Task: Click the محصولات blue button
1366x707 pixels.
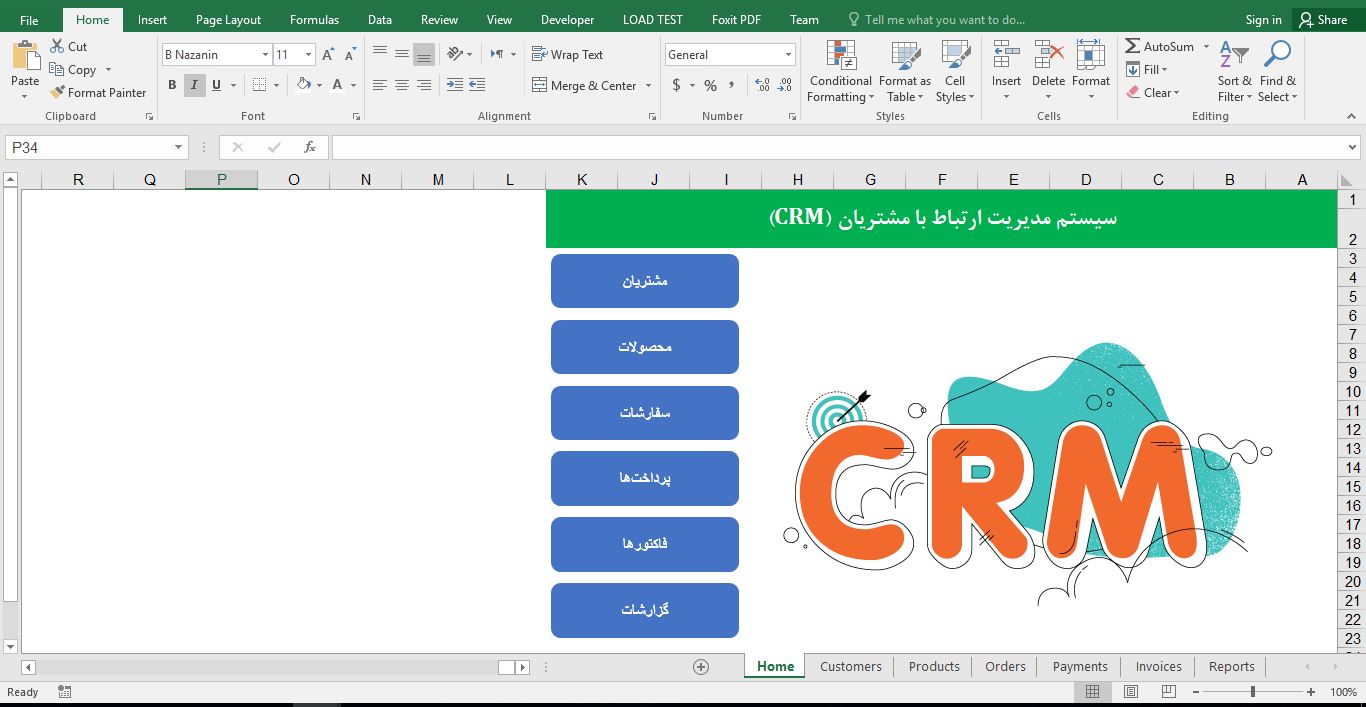Action: point(645,347)
